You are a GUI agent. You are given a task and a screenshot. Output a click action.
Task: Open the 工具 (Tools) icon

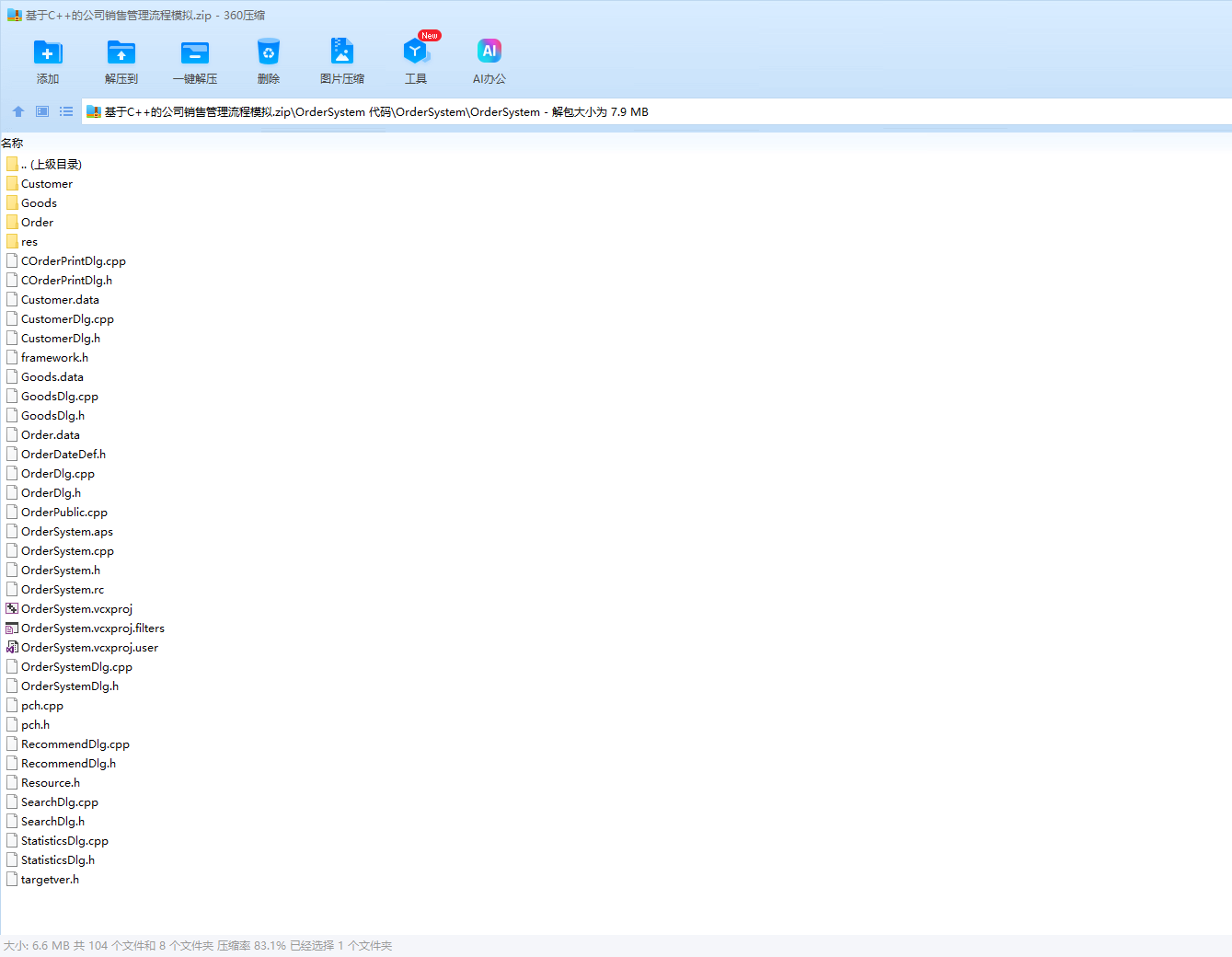pyautogui.click(x=416, y=52)
